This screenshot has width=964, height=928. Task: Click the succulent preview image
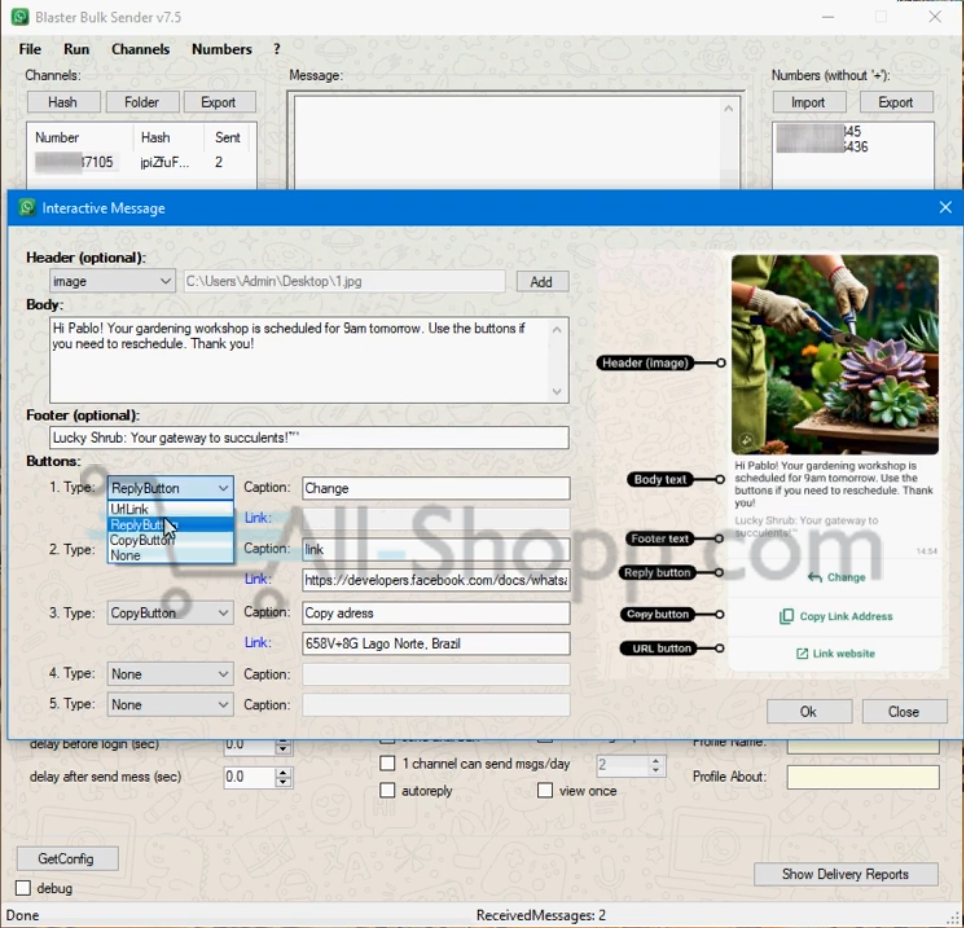(835, 354)
